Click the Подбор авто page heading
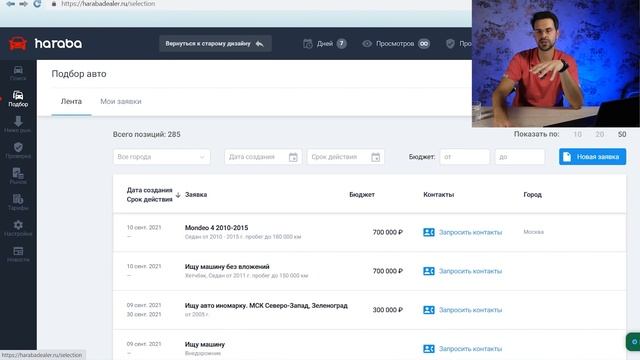This screenshot has height=360, width=640. (x=79, y=74)
